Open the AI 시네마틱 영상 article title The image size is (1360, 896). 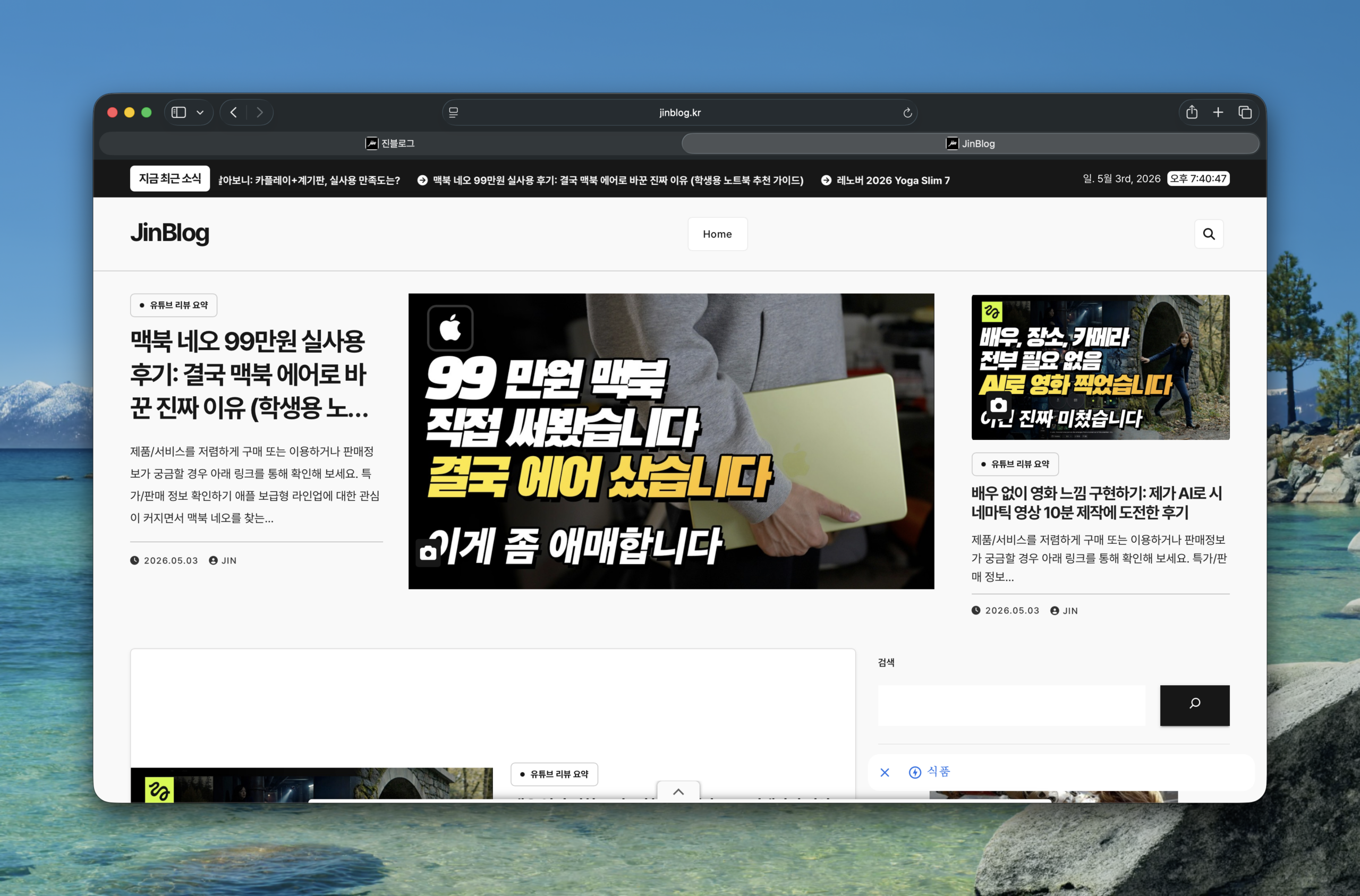point(1096,502)
